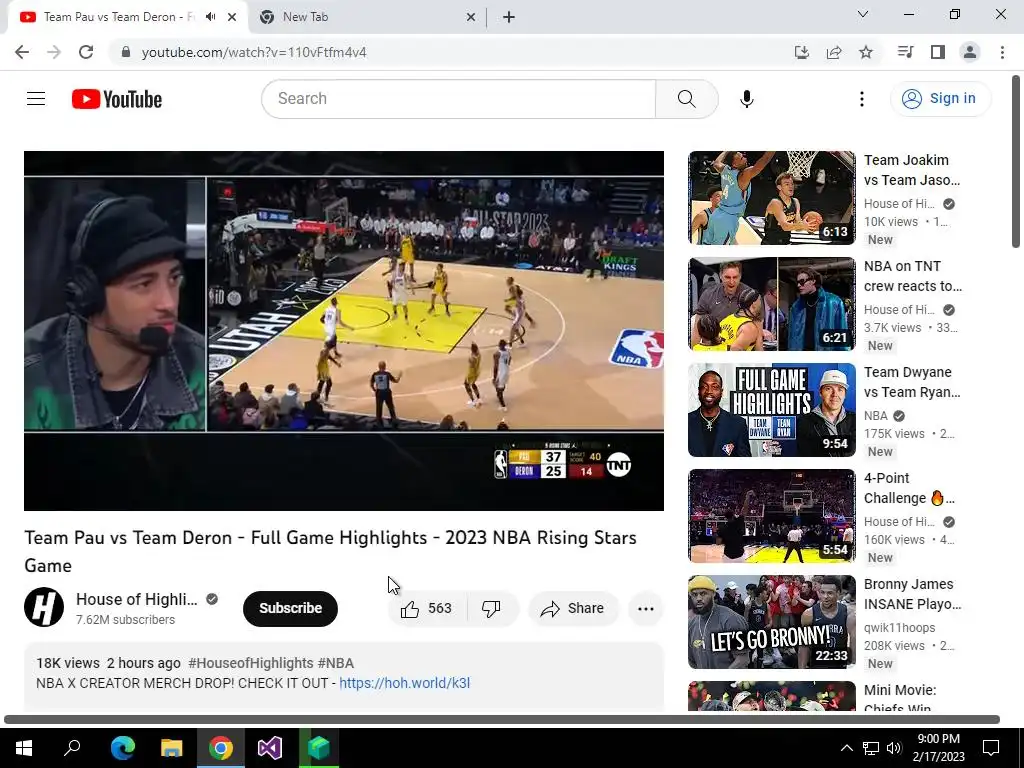
Task: Click the #HouseofHighlights hashtag
Action: (251, 663)
